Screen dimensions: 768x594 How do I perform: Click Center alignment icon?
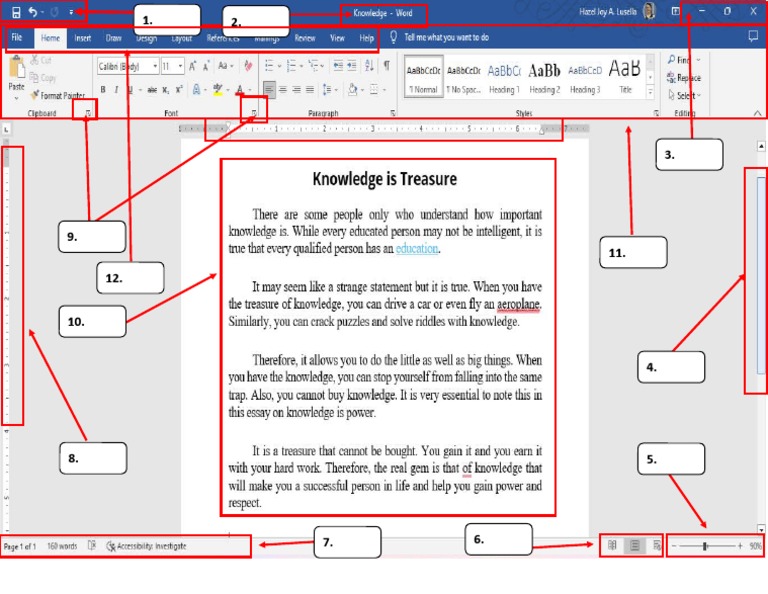[283, 90]
